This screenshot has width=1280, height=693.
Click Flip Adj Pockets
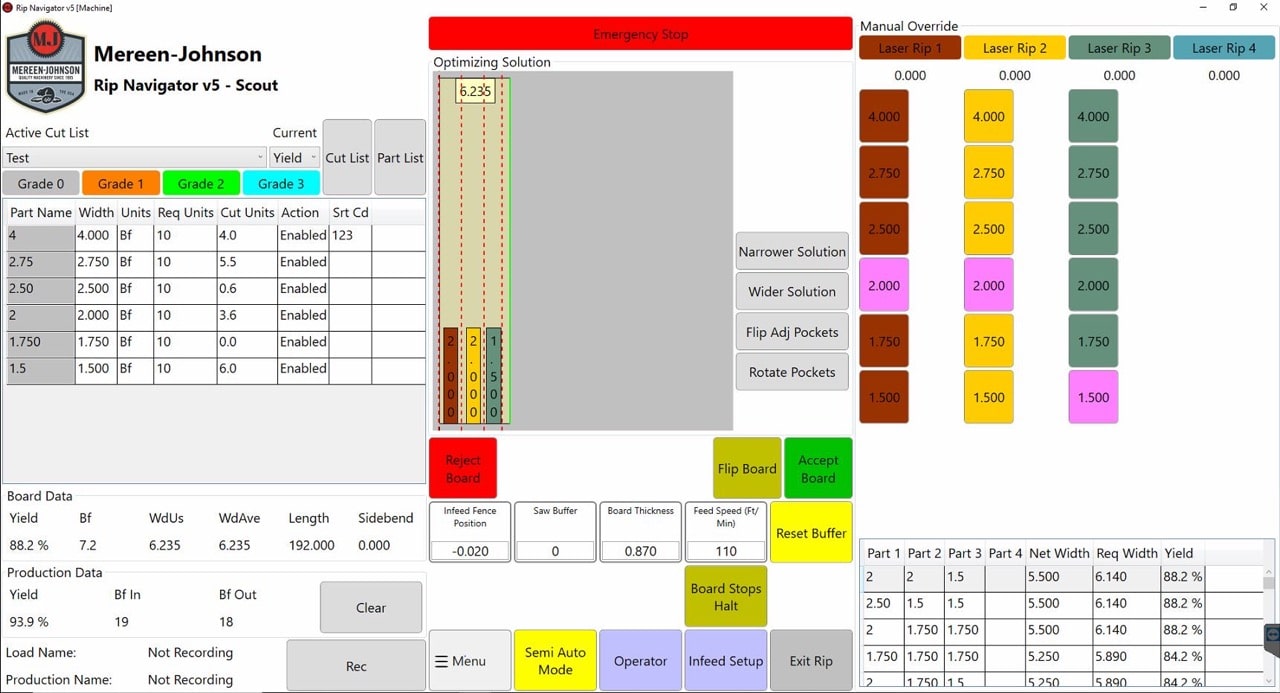pos(792,332)
